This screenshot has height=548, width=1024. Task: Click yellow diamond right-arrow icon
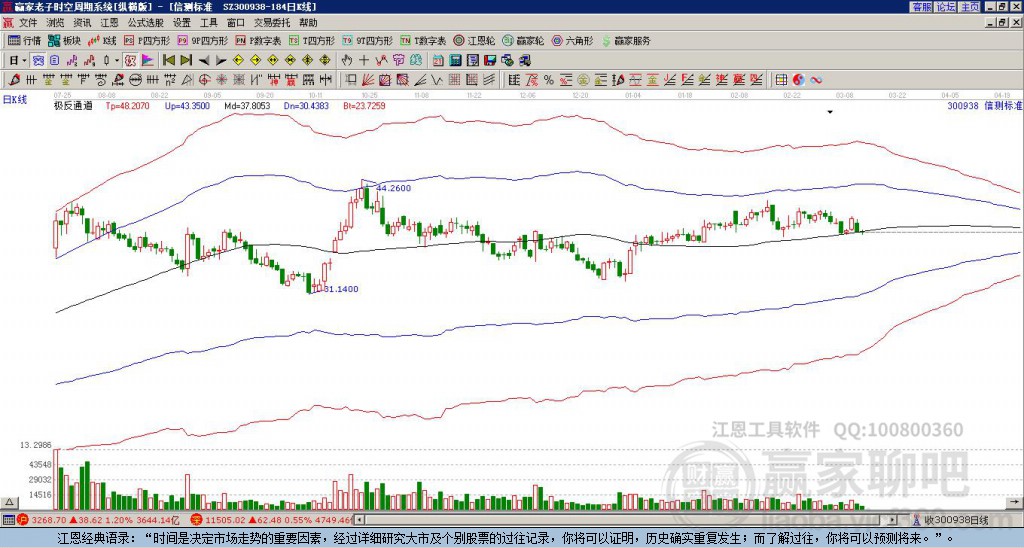(255, 60)
